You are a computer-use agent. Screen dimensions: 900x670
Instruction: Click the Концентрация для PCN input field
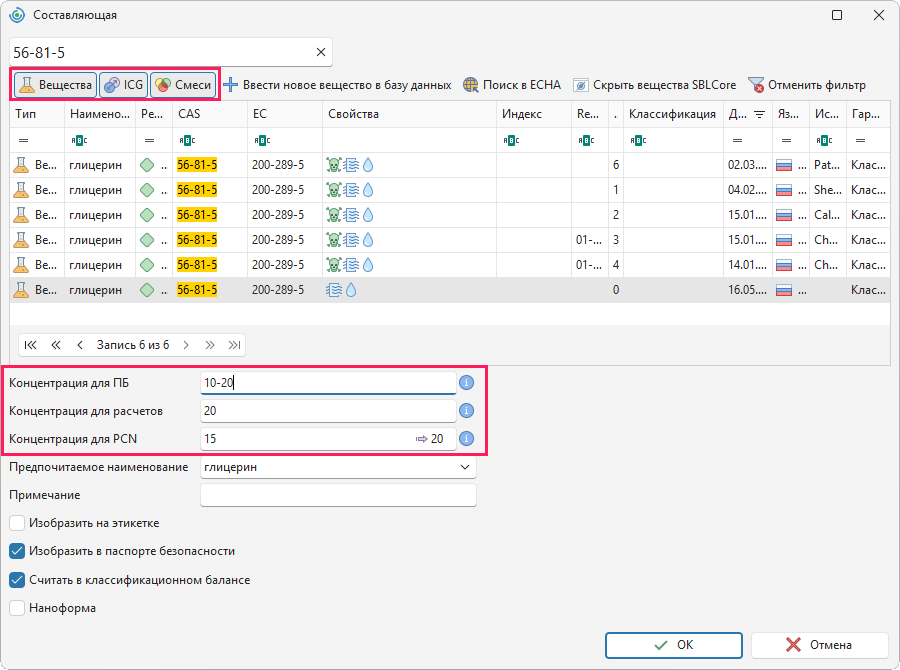[x=328, y=439]
